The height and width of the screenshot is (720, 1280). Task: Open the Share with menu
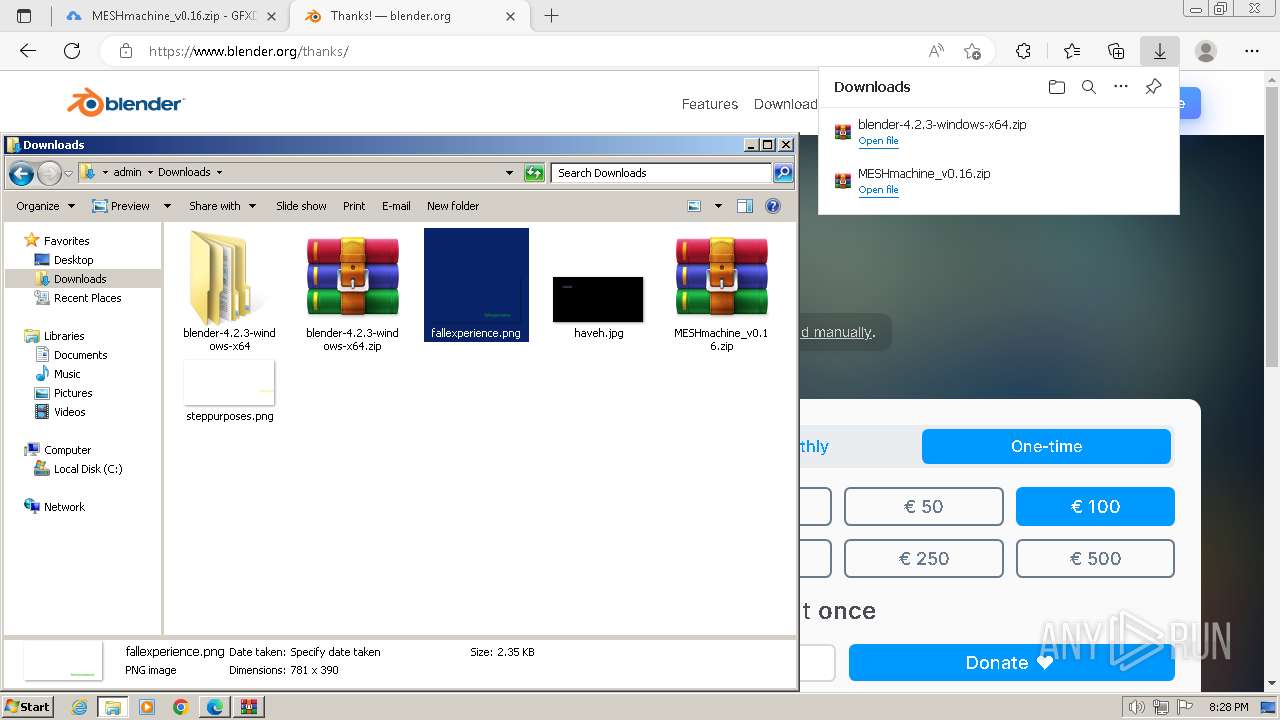pos(222,206)
